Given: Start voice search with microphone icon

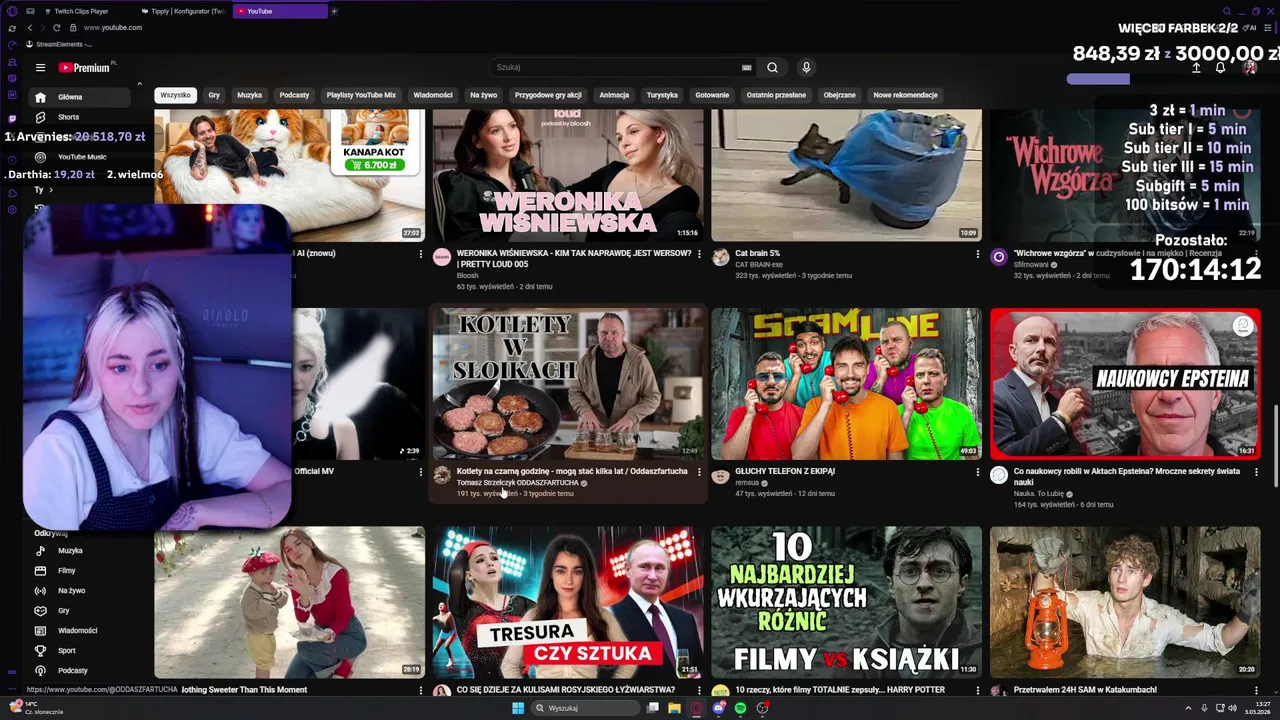Looking at the screenshot, I should pyautogui.click(x=806, y=67).
